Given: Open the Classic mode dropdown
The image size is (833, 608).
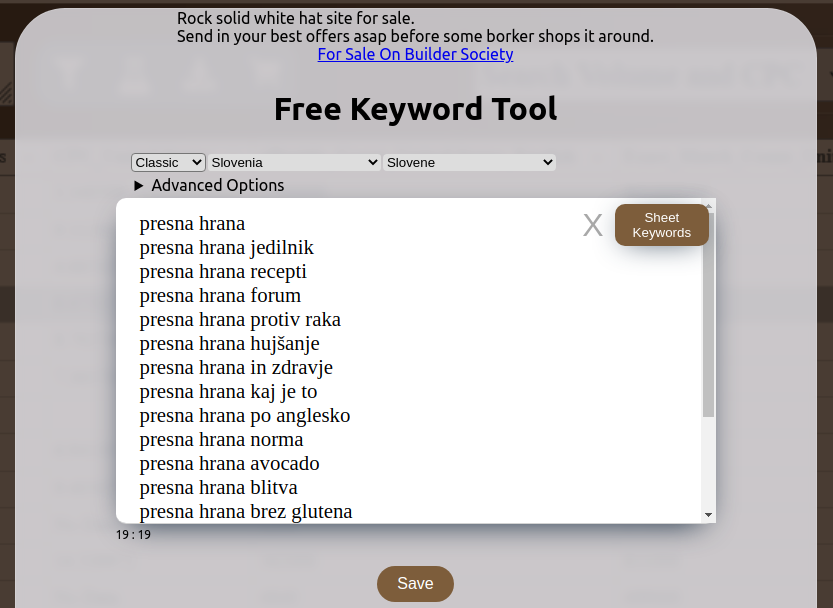Looking at the screenshot, I should pos(168,162).
